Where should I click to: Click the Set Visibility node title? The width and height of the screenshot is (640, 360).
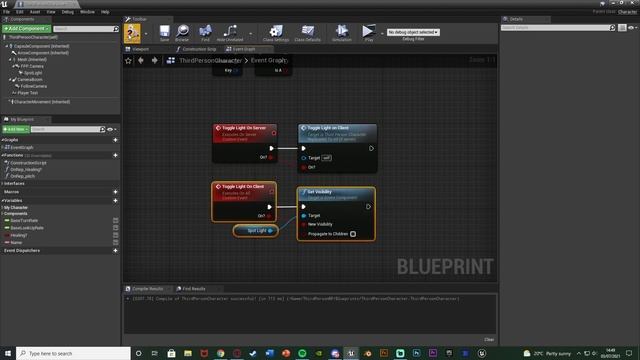click(x=319, y=192)
